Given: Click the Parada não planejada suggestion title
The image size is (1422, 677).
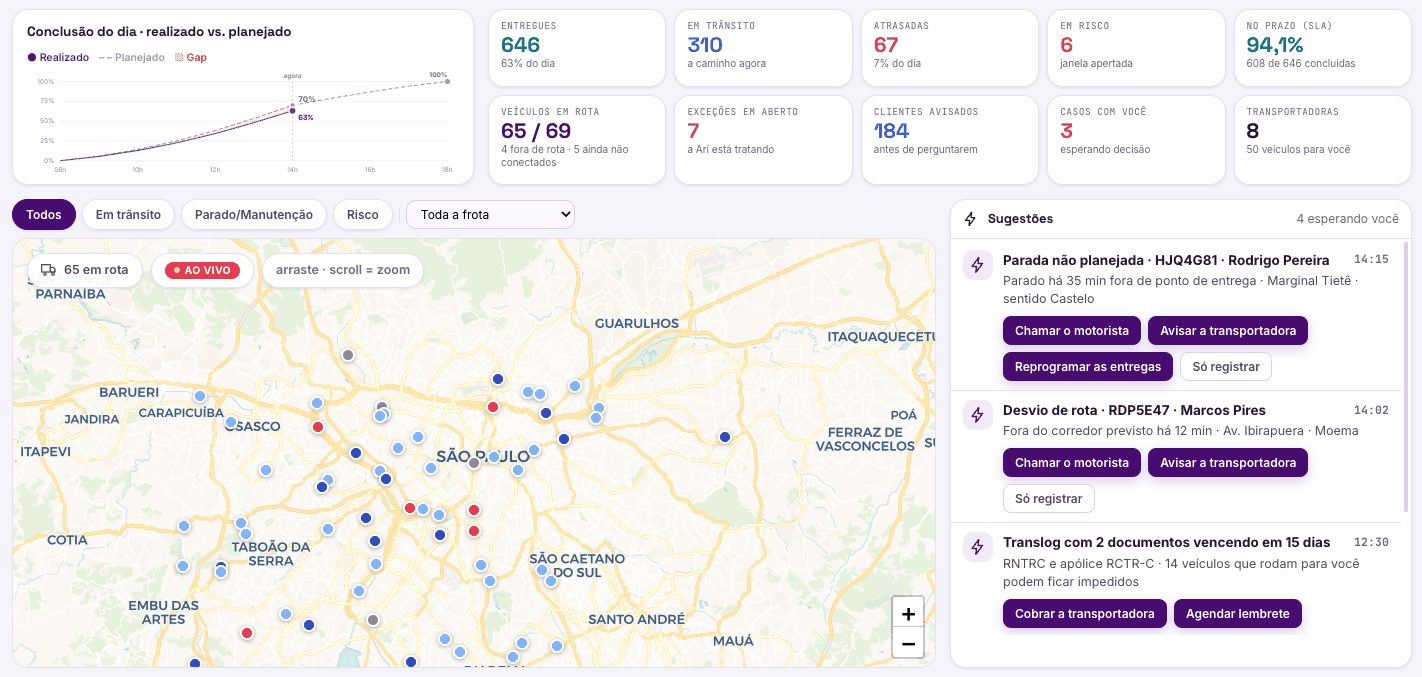Looking at the screenshot, I should click(1166, 260).
